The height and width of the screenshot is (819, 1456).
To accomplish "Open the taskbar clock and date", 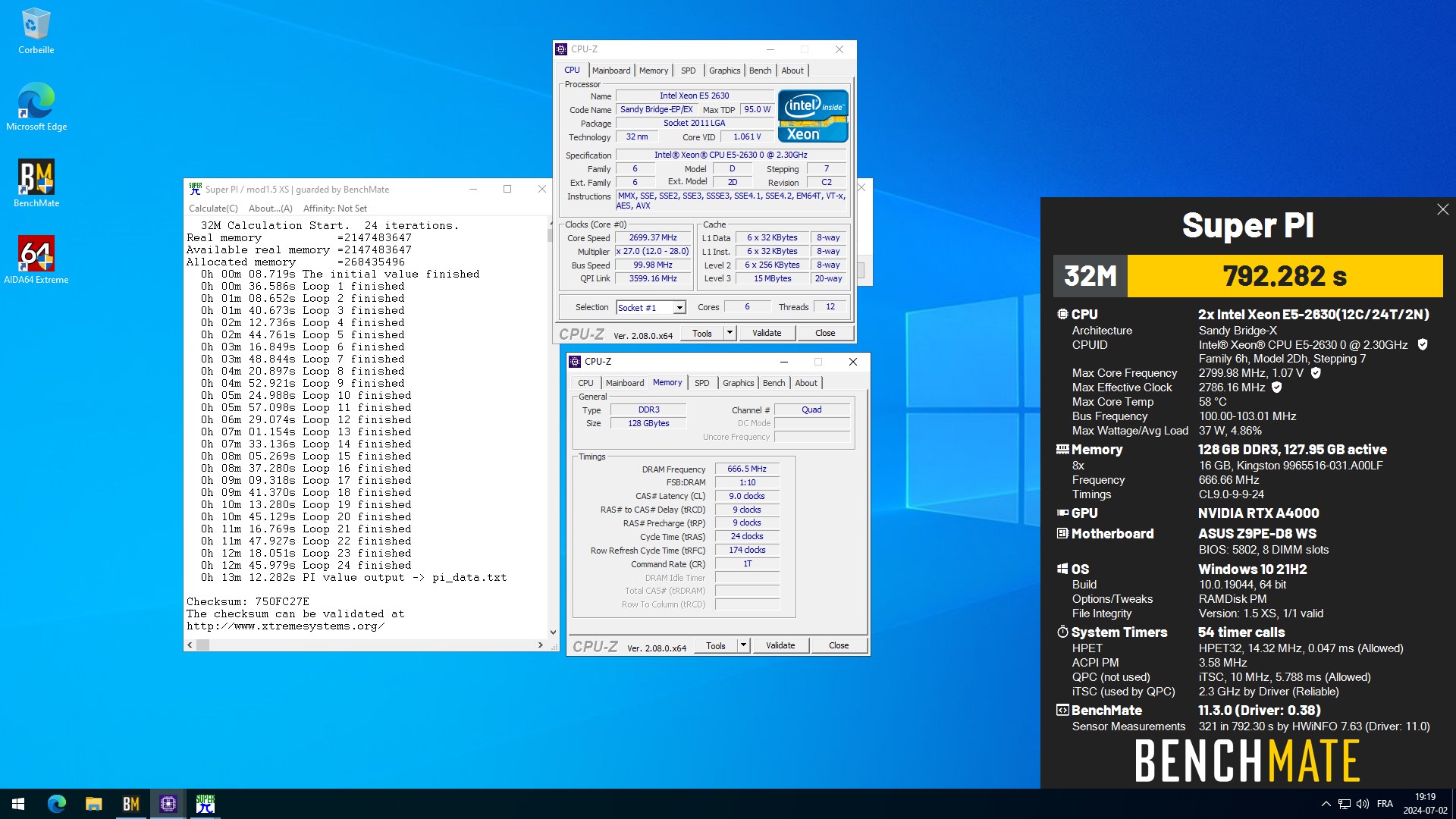I will click(1425, 804).
